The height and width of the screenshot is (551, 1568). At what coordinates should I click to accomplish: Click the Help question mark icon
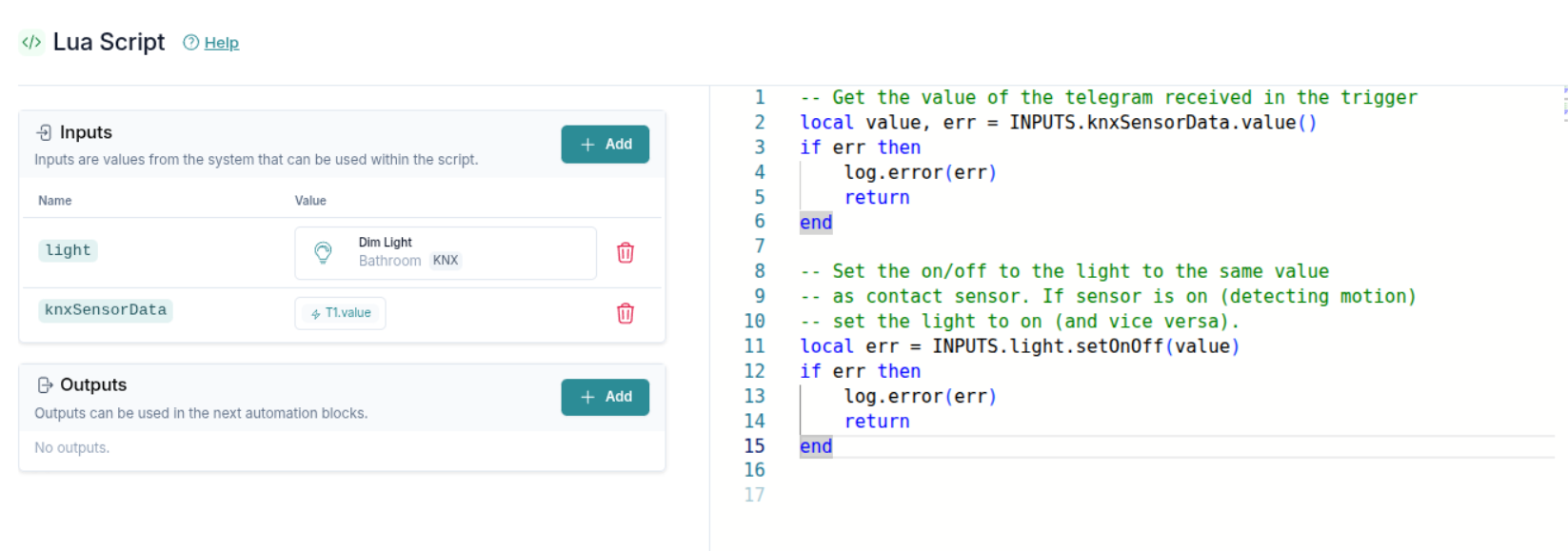pos(191,43)
